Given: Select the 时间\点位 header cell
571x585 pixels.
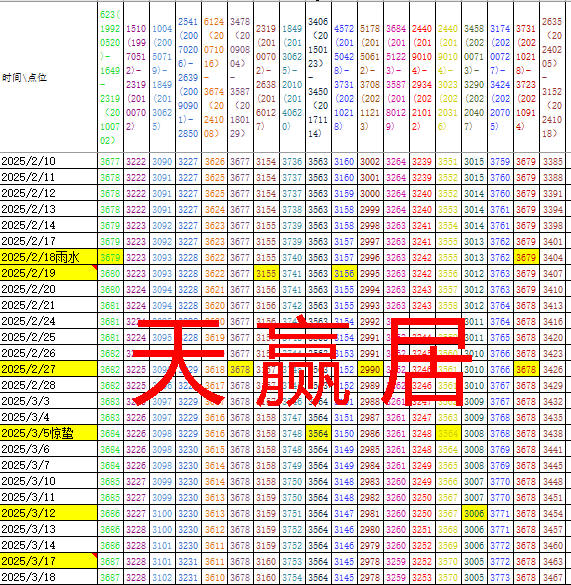Looking at the screenshot, I should pyautogui.click(x=49, y=77).
